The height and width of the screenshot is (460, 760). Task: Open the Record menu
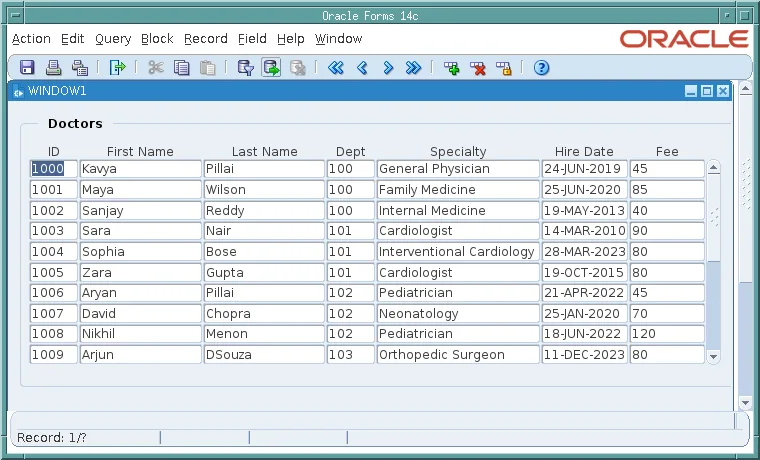pos(206,39)
